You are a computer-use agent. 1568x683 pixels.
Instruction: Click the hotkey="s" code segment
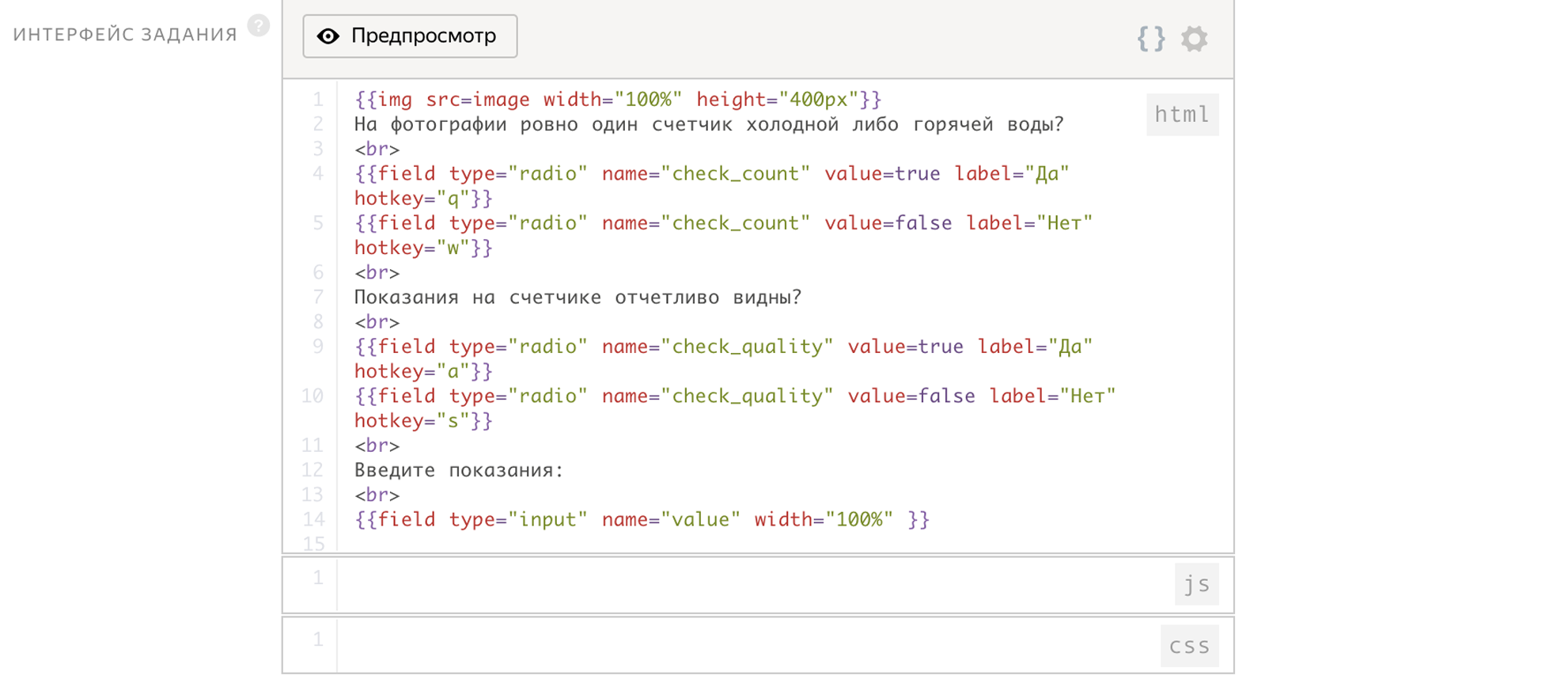(x=422, y=421)
